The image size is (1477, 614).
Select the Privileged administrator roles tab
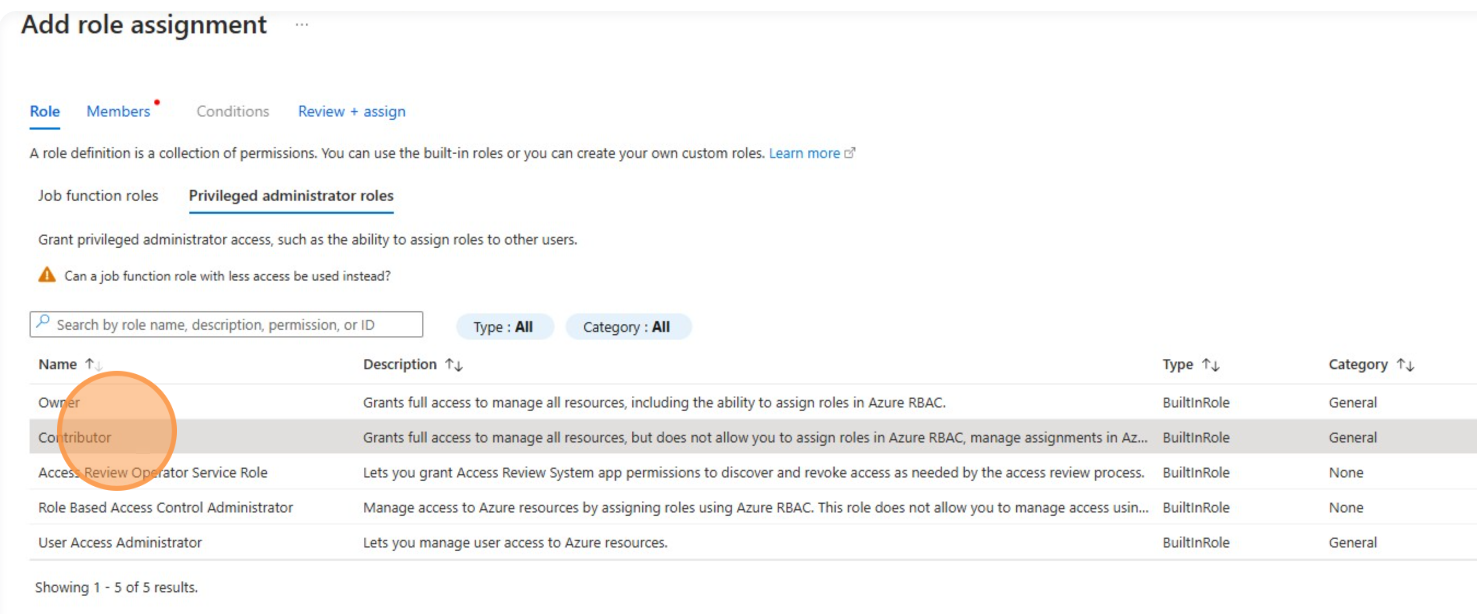pos(291,196)
